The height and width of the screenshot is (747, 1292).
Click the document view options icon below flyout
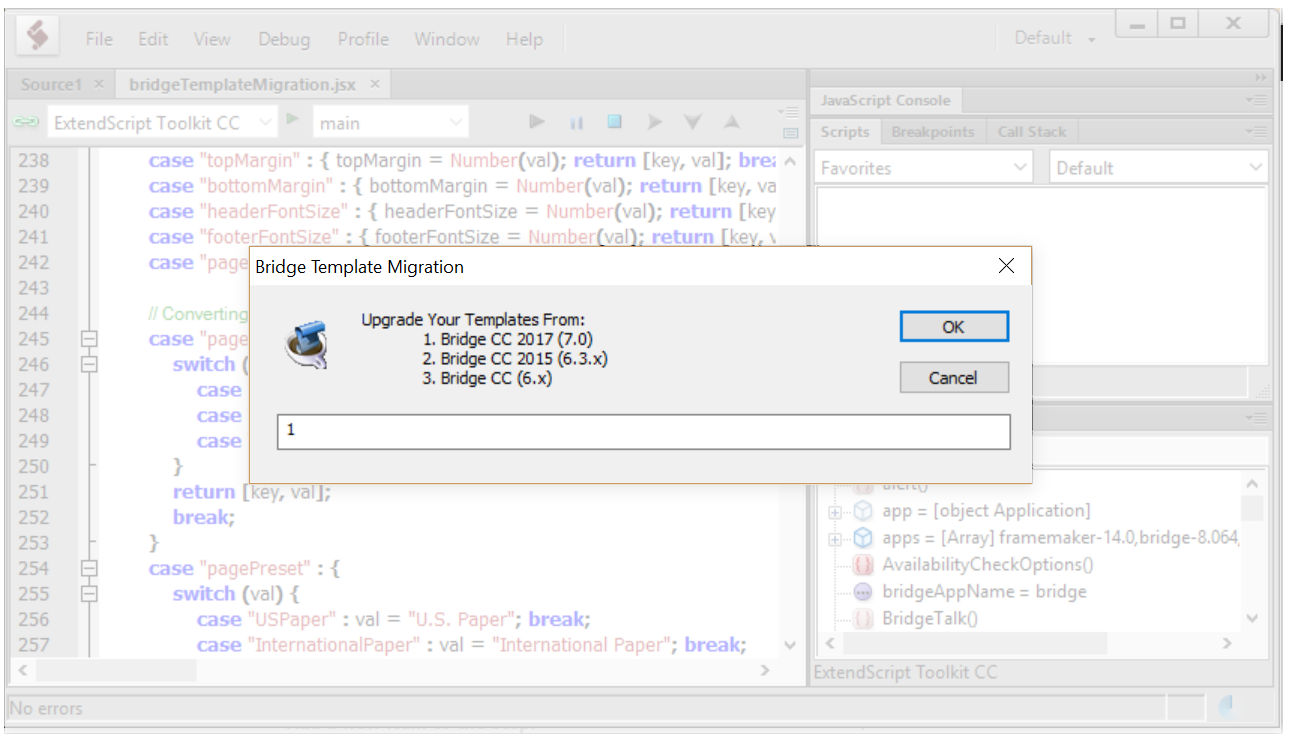coord(791,132)
